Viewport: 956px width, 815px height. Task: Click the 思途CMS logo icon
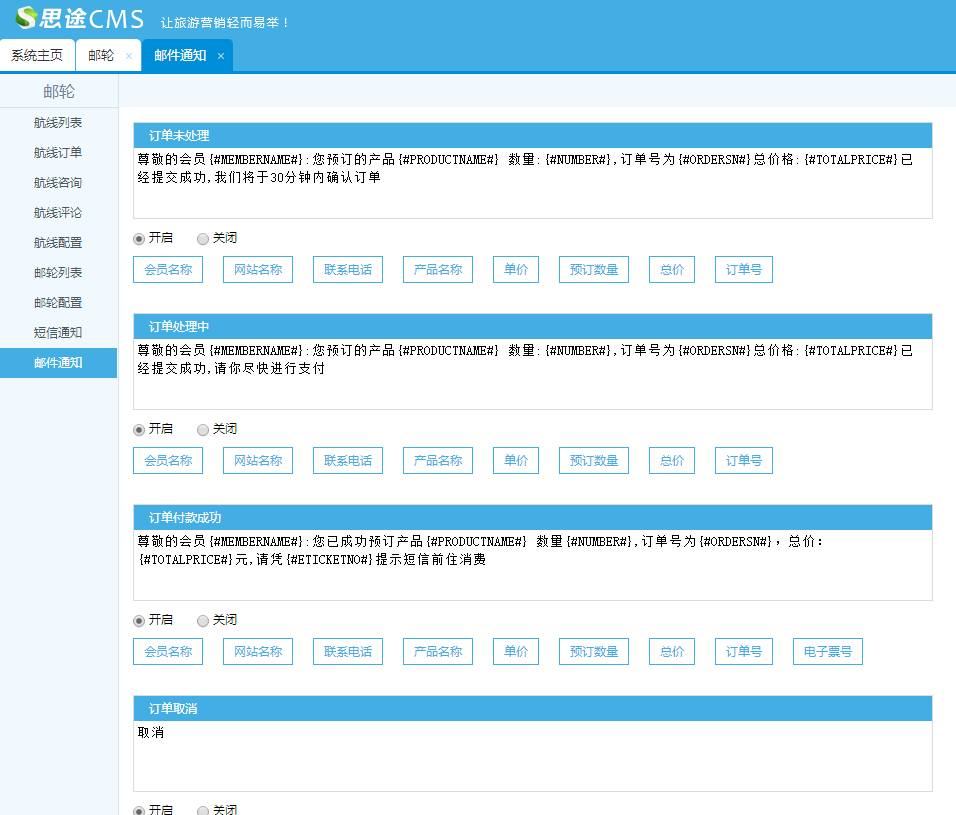tap(27, 19)
